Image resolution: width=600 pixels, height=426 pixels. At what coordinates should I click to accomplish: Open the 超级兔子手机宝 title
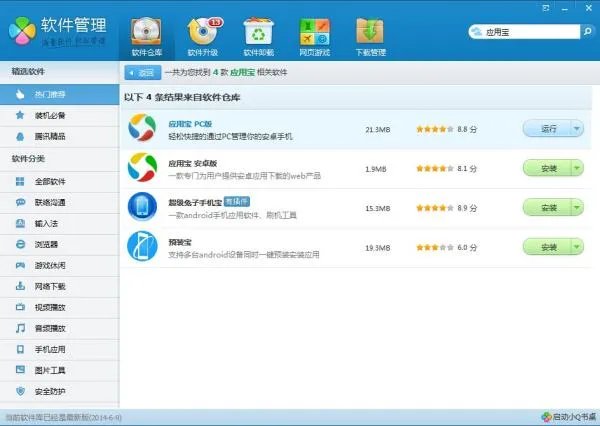coord(195,203)
